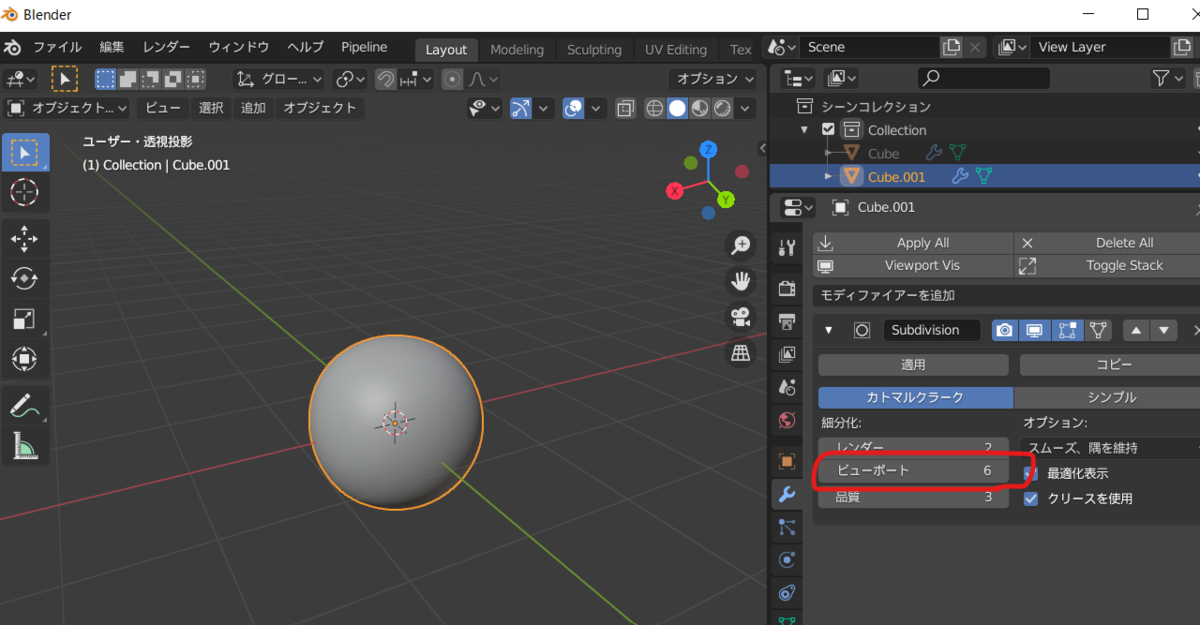Screen dimensions: 1200x625
Task: Select the Annotate pencil tool
Action: [x=24, y=405]
